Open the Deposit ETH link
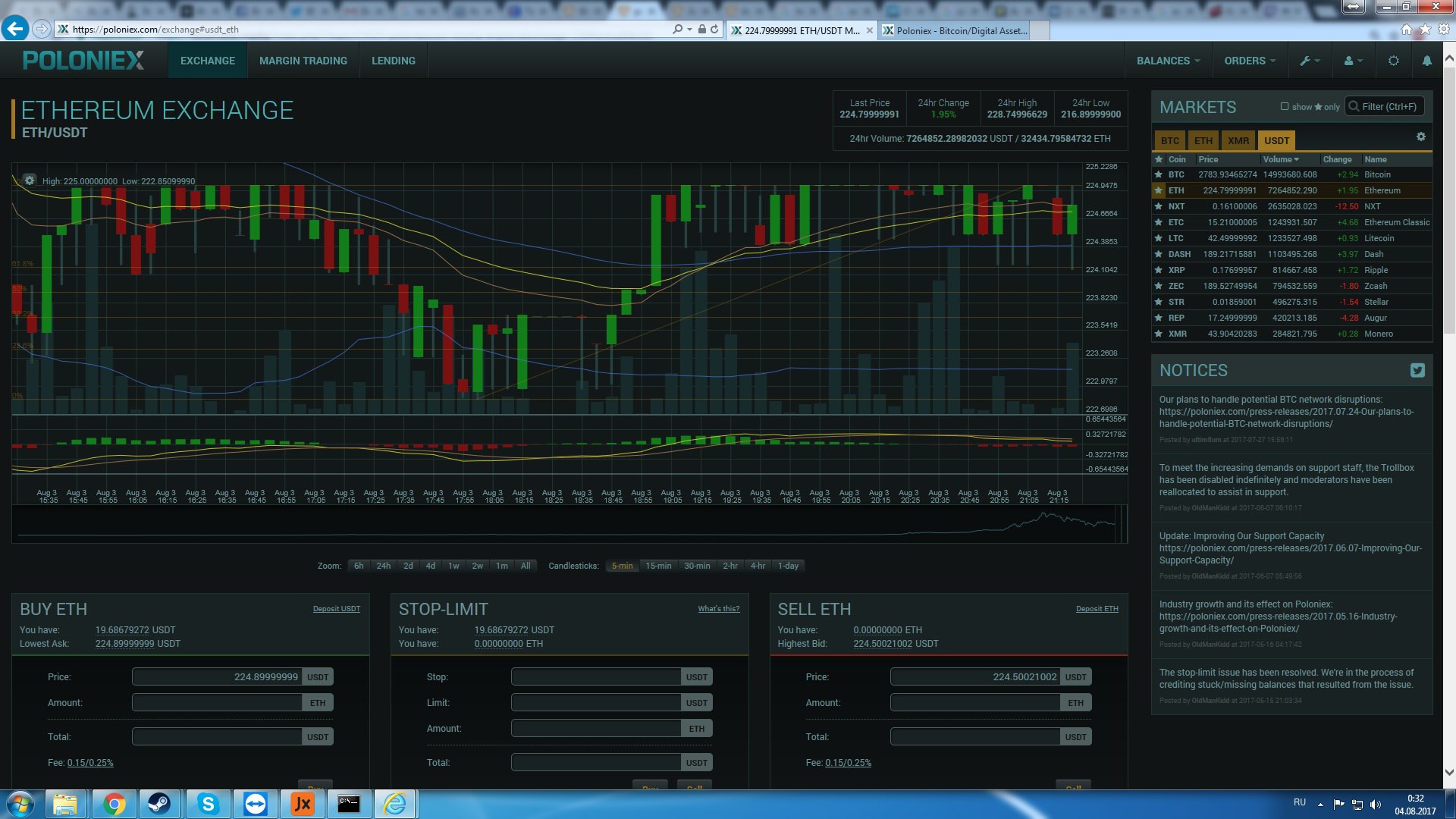Screen dimensions: 1456x819 point(1097,609)
